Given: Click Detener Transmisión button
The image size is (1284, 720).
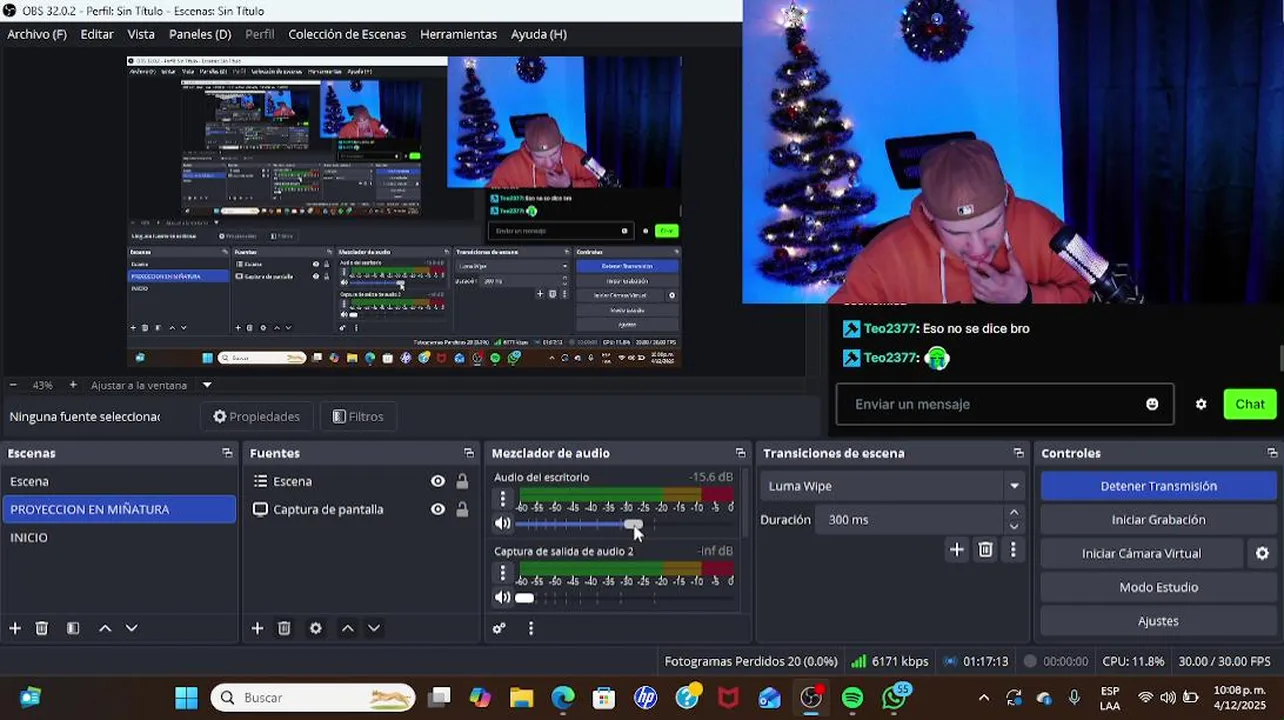Looking at the screenshot, I should [x=1158, y=486].
